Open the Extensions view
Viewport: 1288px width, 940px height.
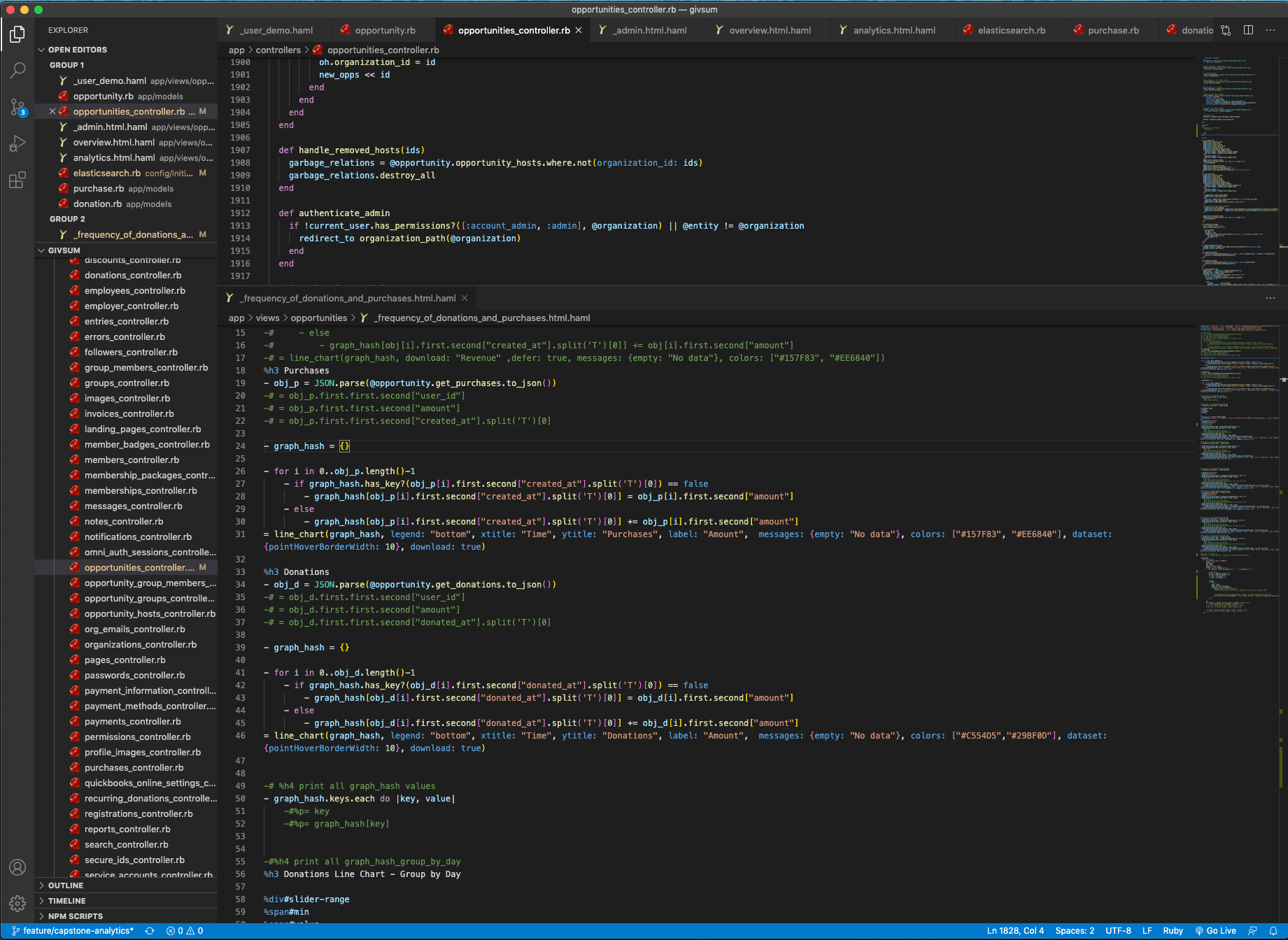click(x=17, y=180)
